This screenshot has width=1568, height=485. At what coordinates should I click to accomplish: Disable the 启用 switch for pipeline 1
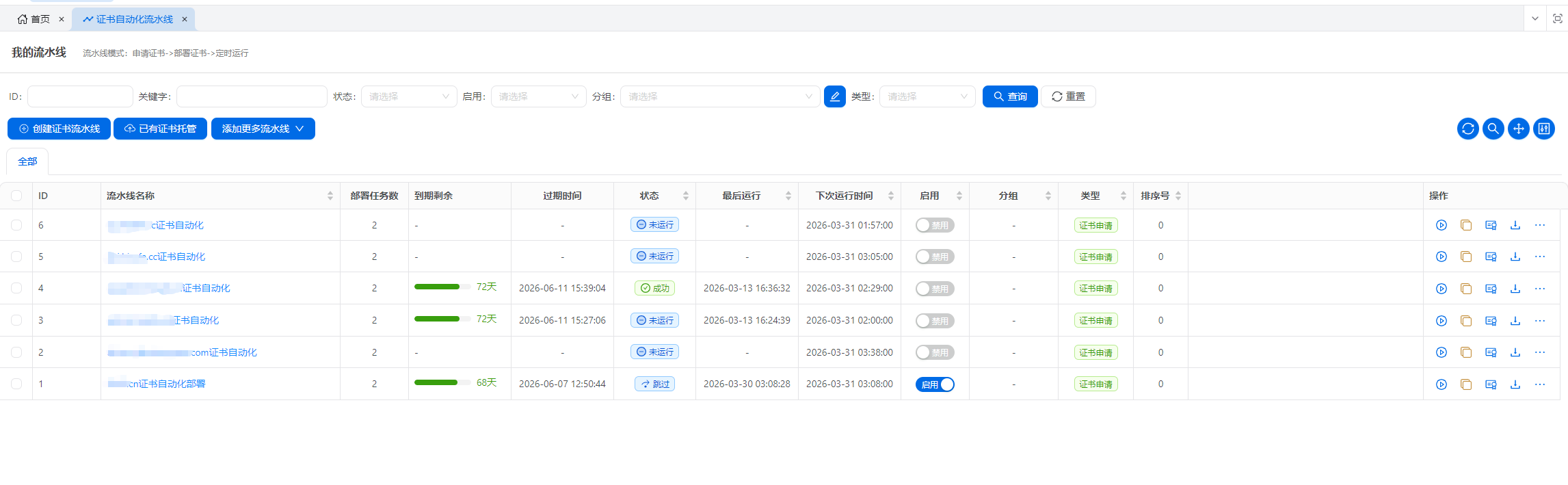[x=935, y=384]
